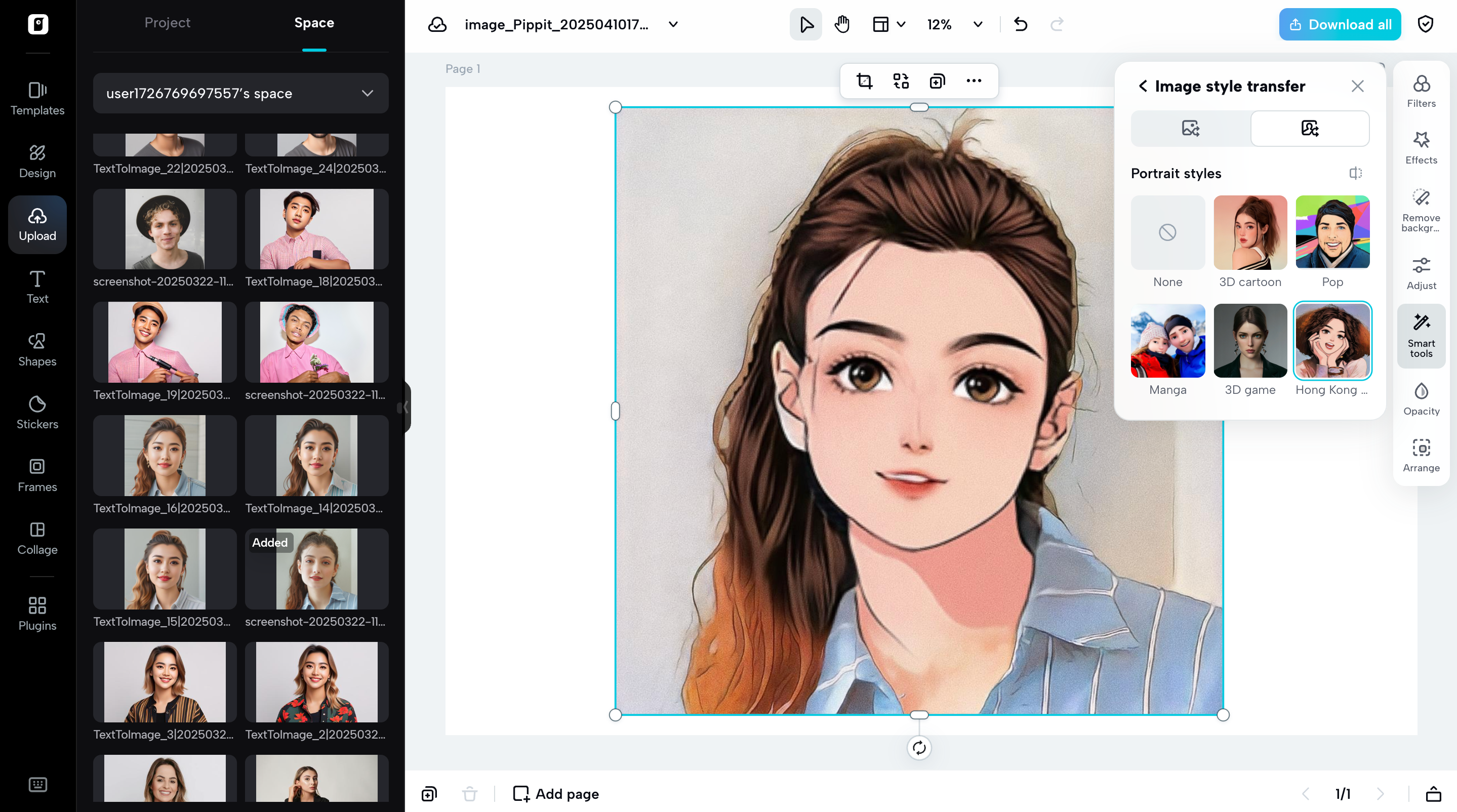The height and width of the screenshot is (812, 1457).
Task: Open the Arrange panel
Action: (1422, 453)
